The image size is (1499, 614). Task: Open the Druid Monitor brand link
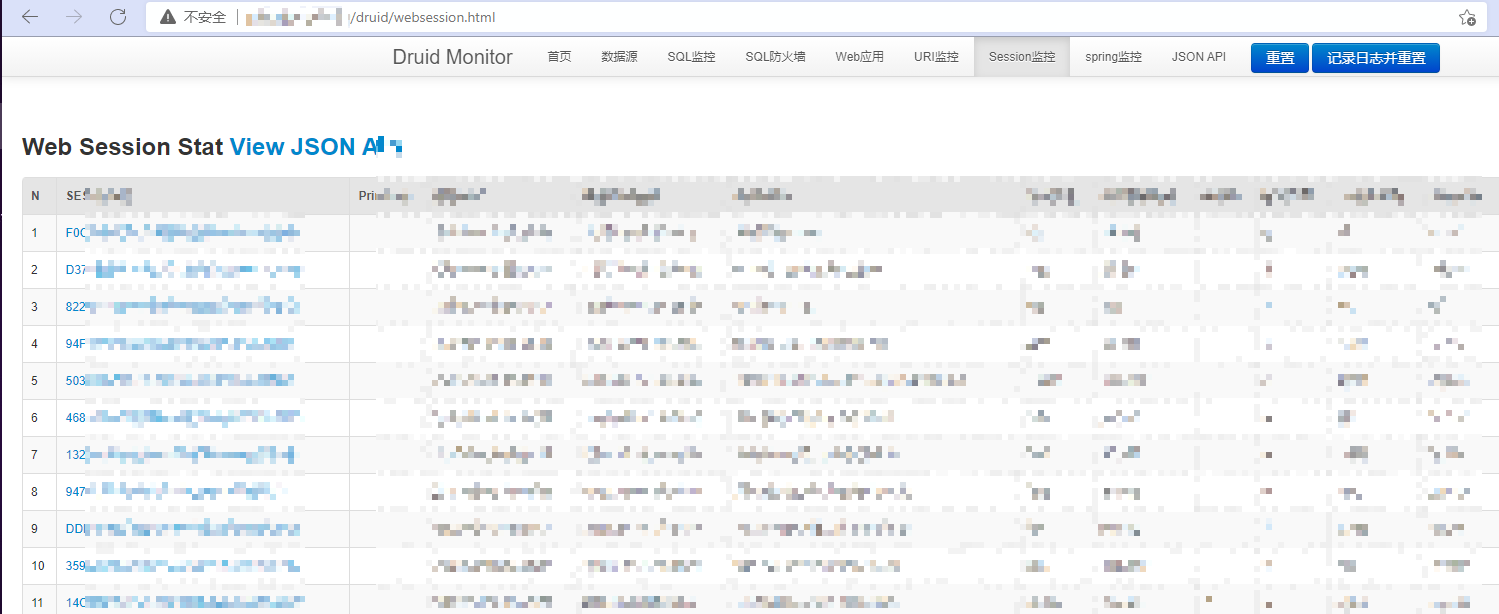(452, 57)
